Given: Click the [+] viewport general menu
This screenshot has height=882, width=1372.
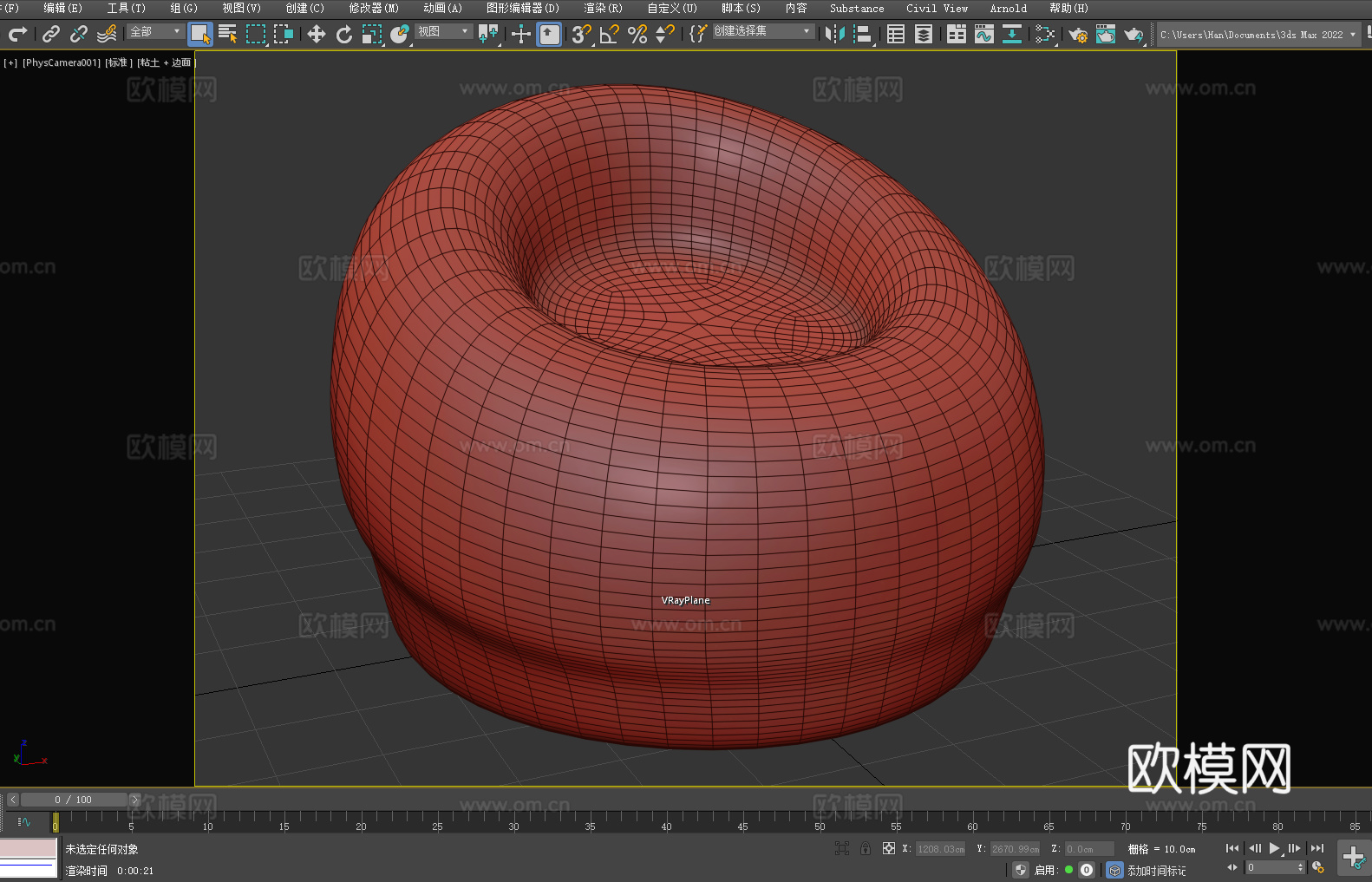Looking at the screenshot, I should (x=10, y=62).
